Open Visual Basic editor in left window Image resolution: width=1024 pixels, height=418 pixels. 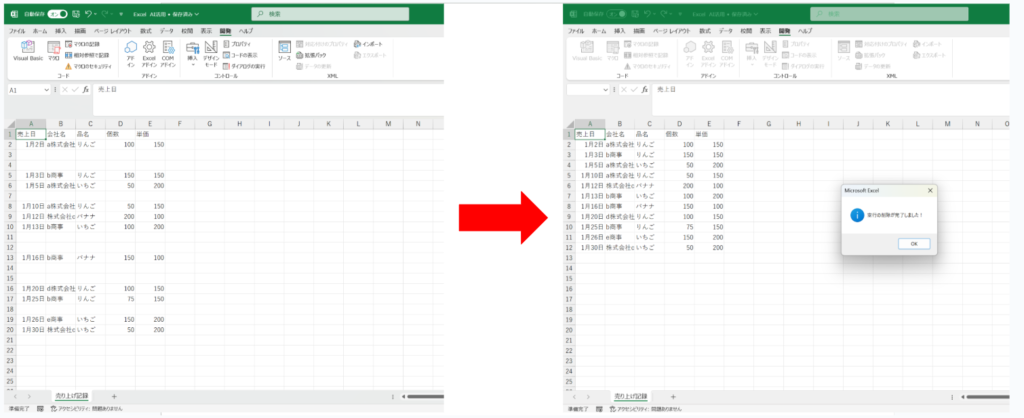[x=27, y=52]
